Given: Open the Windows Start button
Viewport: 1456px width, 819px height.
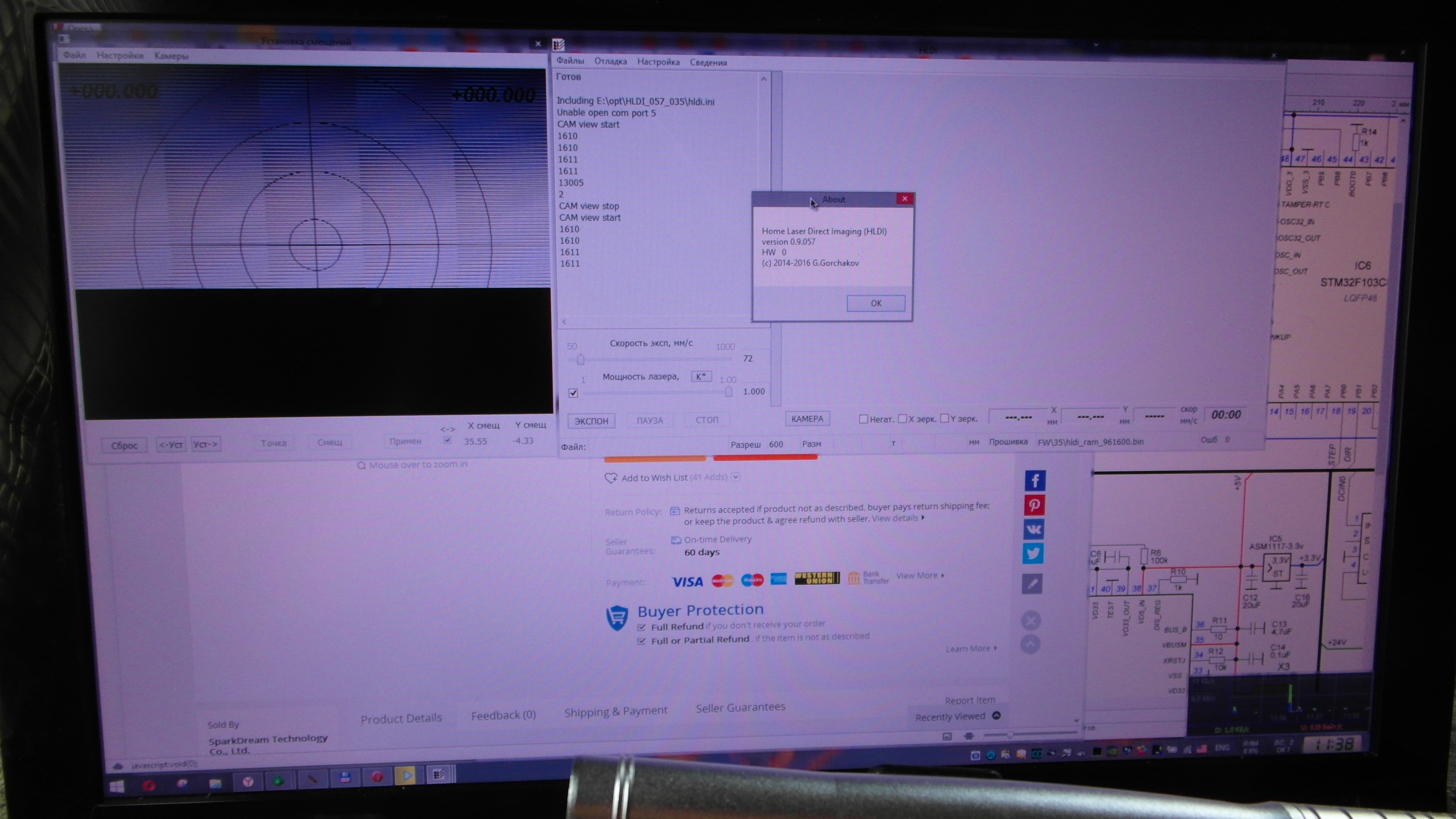Looking at the screenshot, I should point(116,786).
